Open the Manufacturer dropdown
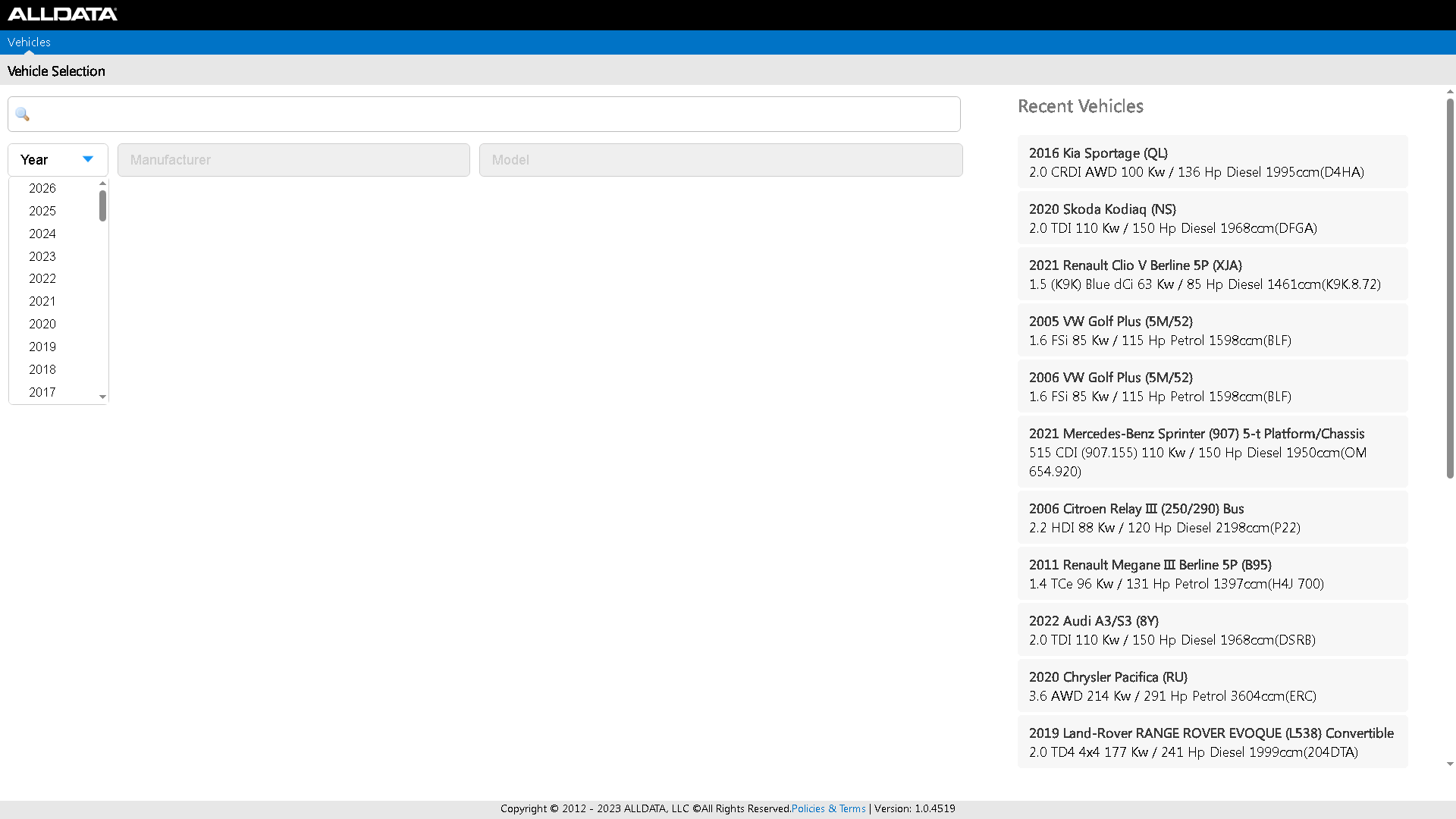 [x=293, y=160]
